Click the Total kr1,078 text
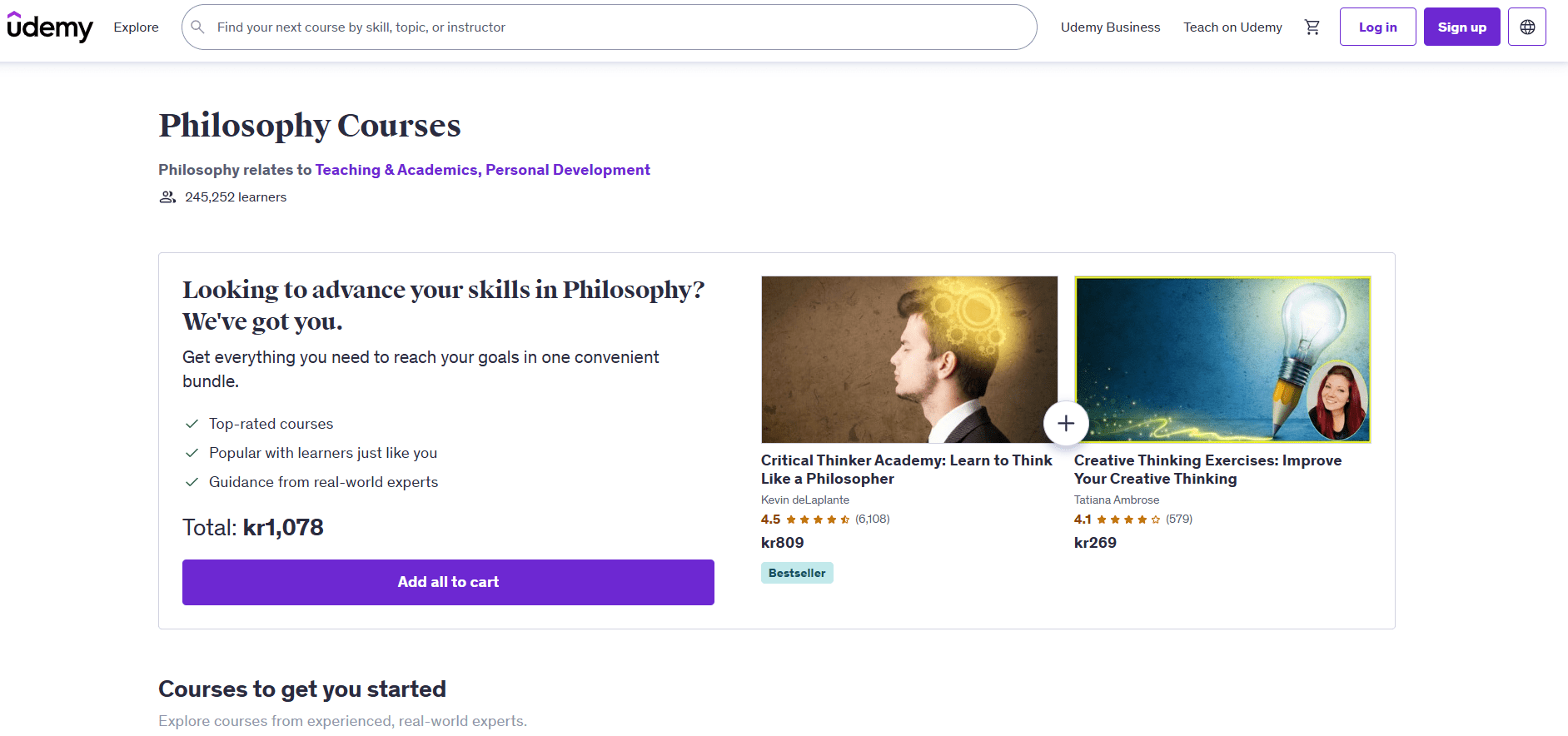Screen dimensions: 1568x736 click(253, 527)
